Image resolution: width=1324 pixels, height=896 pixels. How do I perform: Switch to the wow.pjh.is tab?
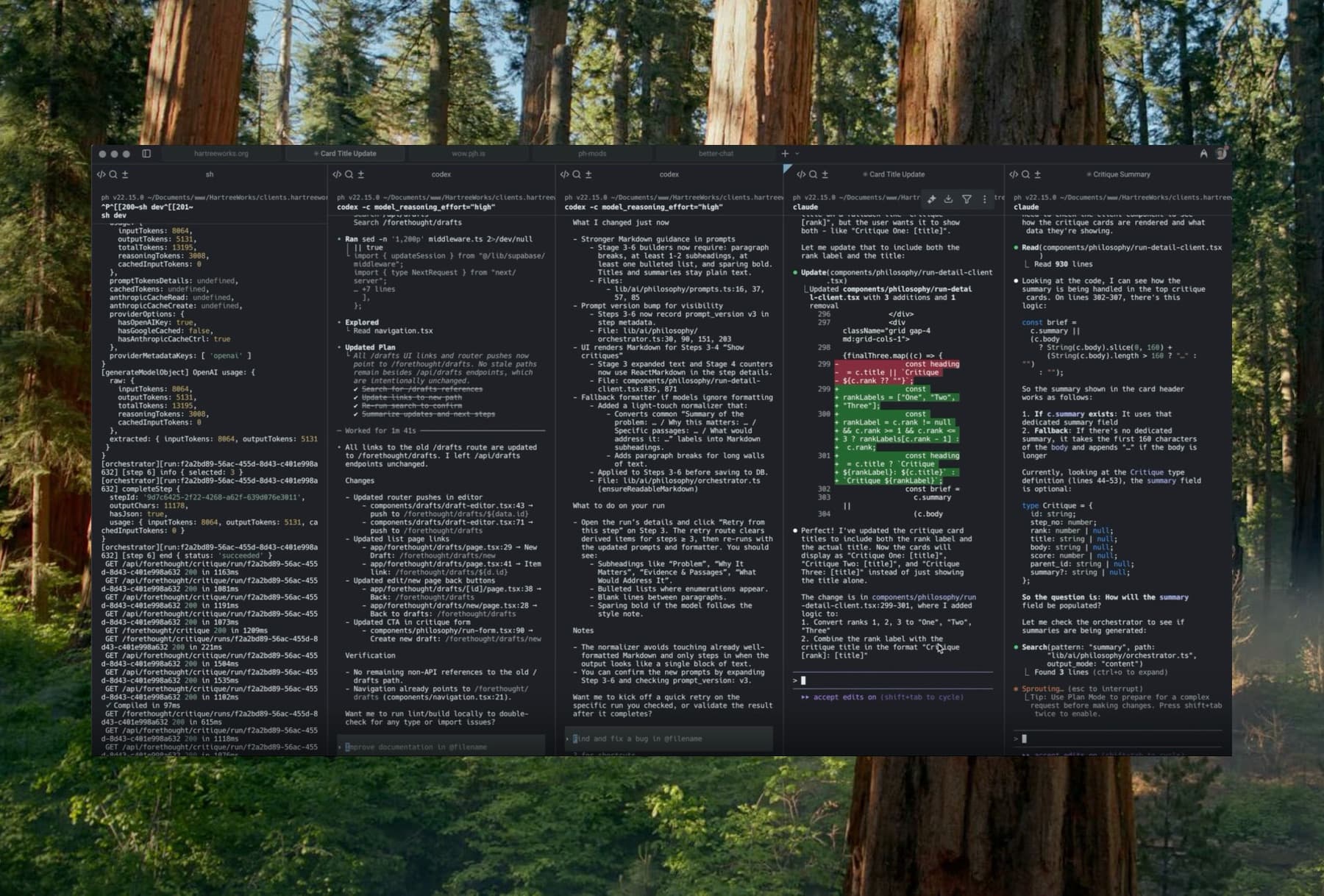pos(469,154)
